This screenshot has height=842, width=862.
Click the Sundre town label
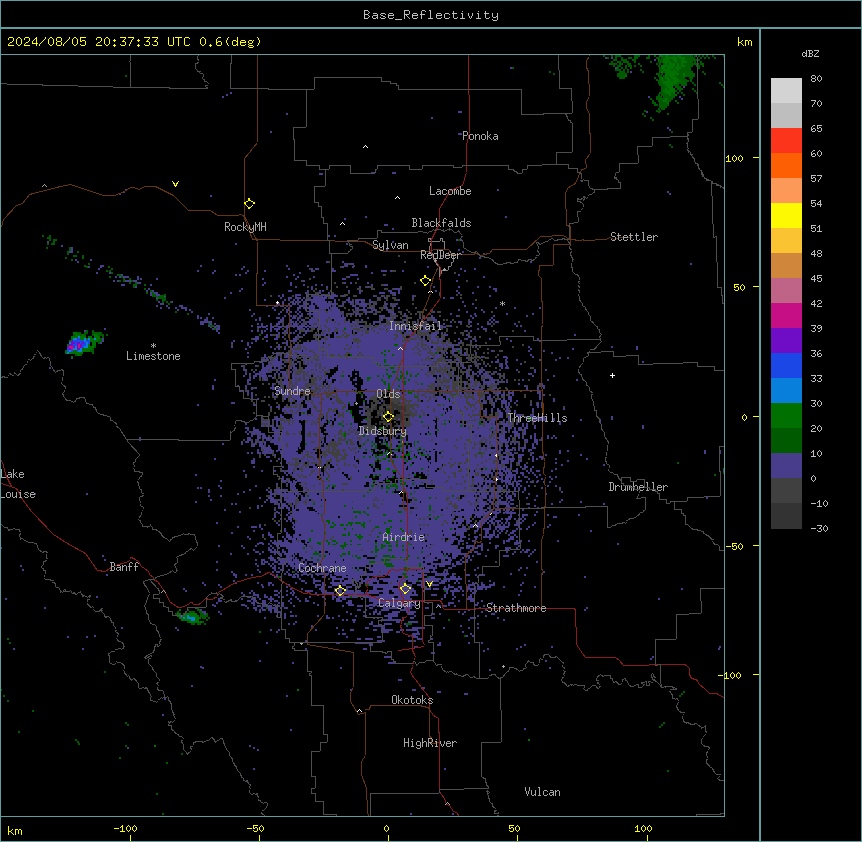click(x=292, y=391)
